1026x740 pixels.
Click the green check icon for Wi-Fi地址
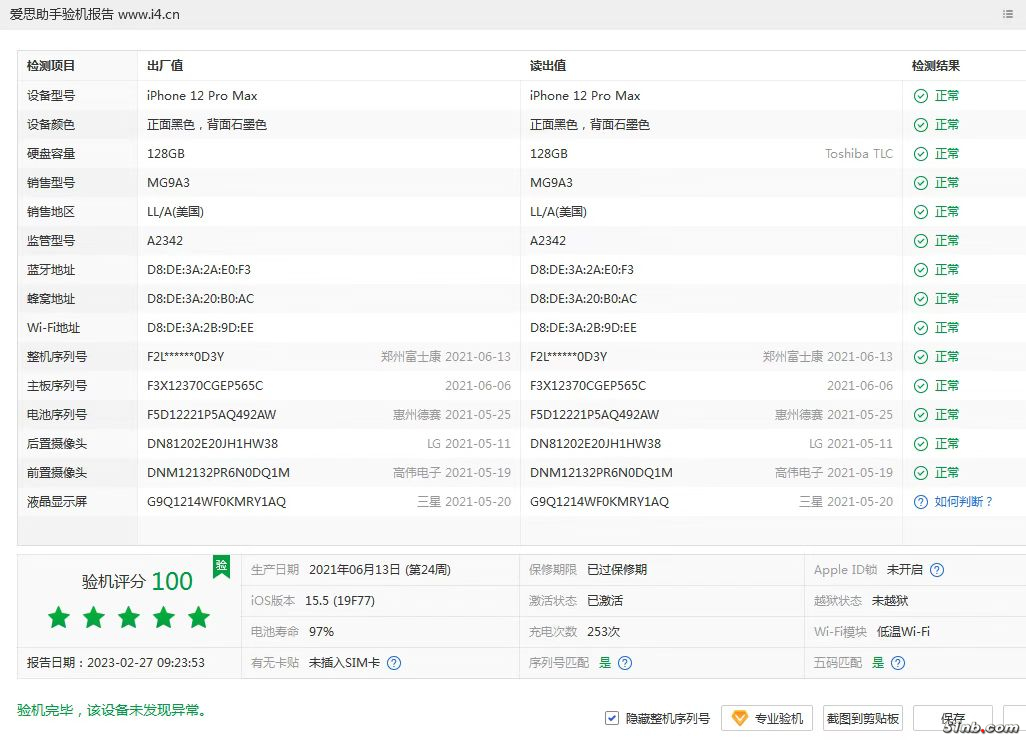pos(921,328)
